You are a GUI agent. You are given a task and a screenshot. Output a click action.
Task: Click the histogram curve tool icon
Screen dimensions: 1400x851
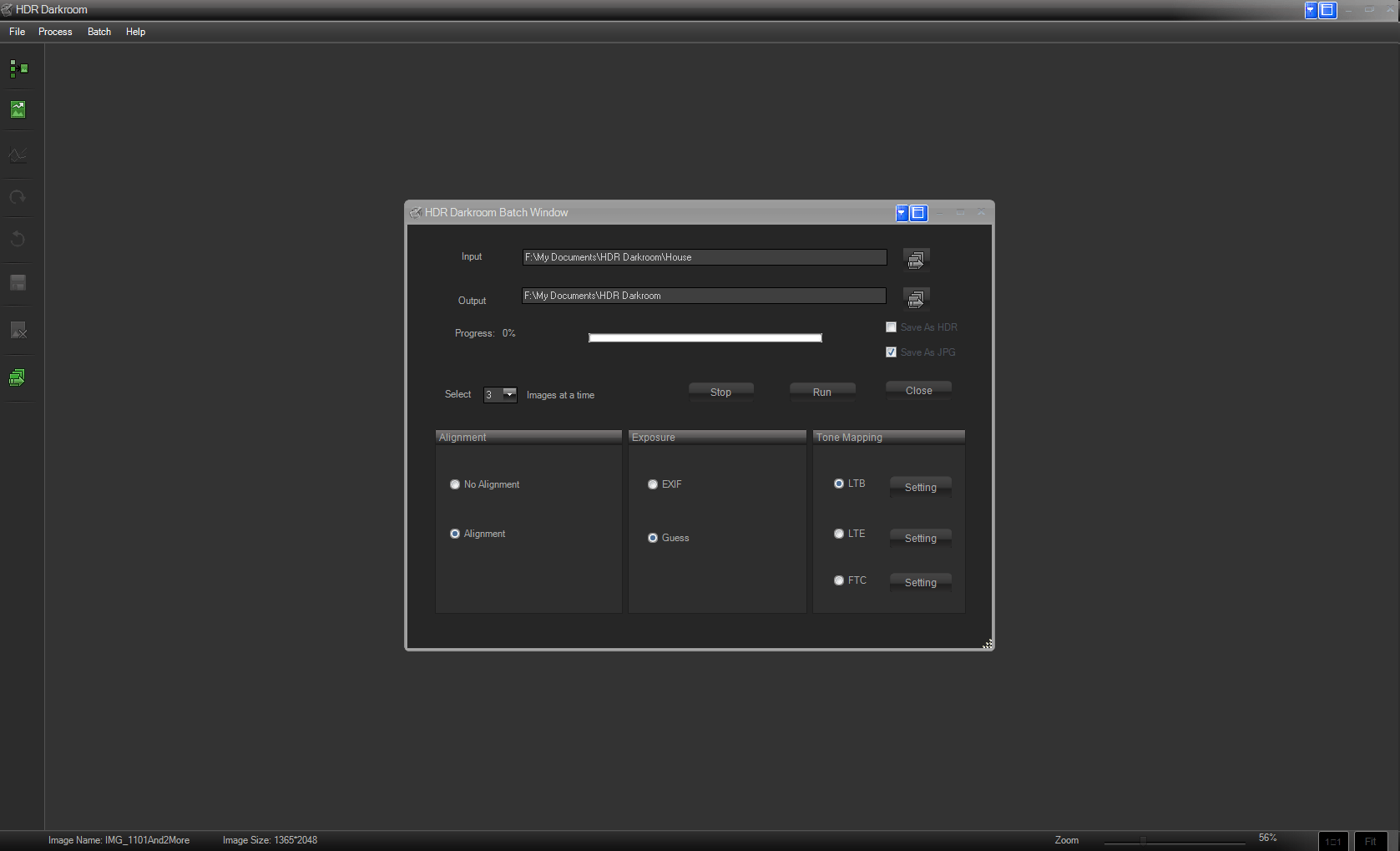[x=18, y=154]
